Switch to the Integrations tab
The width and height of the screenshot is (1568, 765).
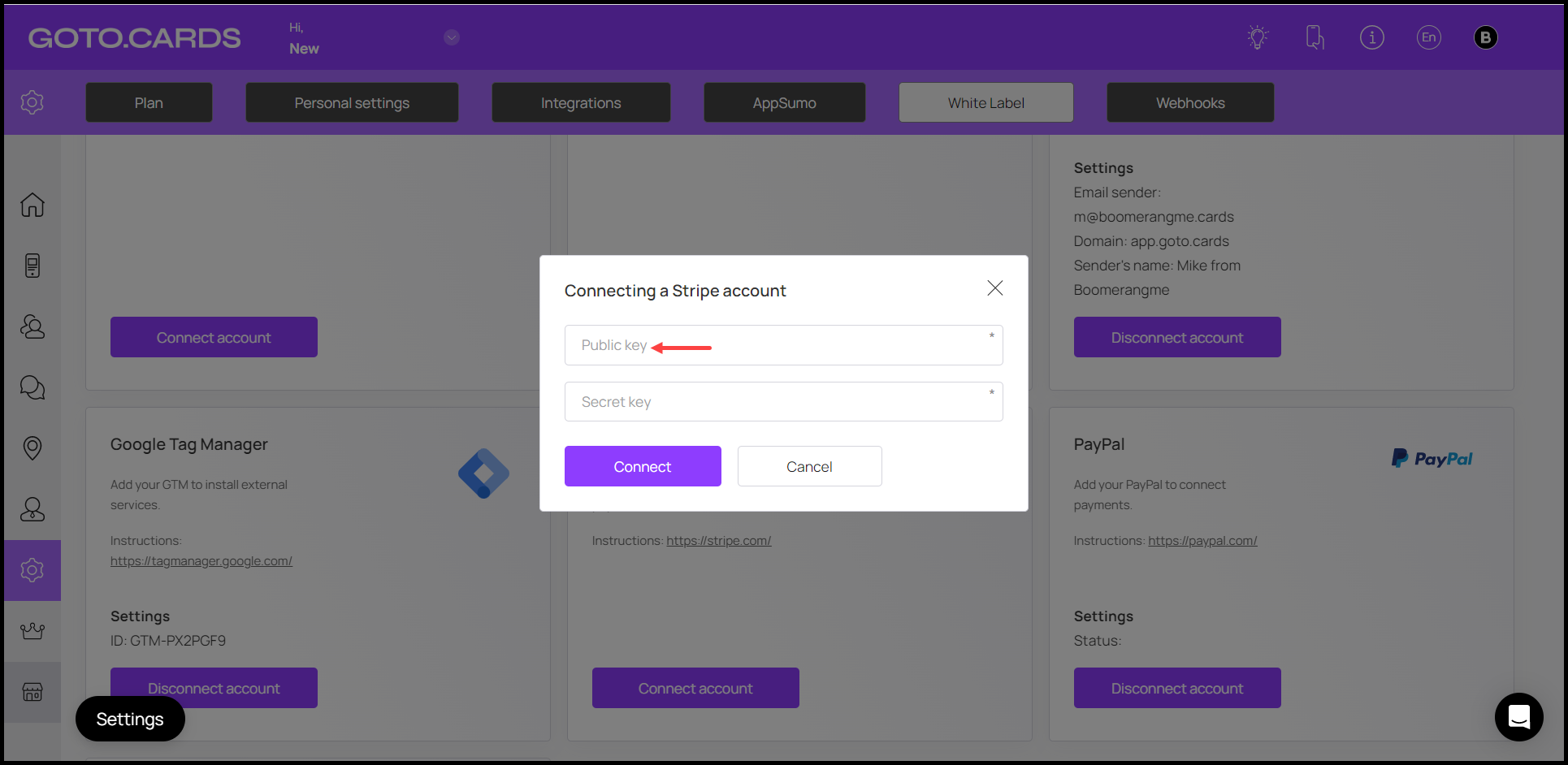[581, 103]
